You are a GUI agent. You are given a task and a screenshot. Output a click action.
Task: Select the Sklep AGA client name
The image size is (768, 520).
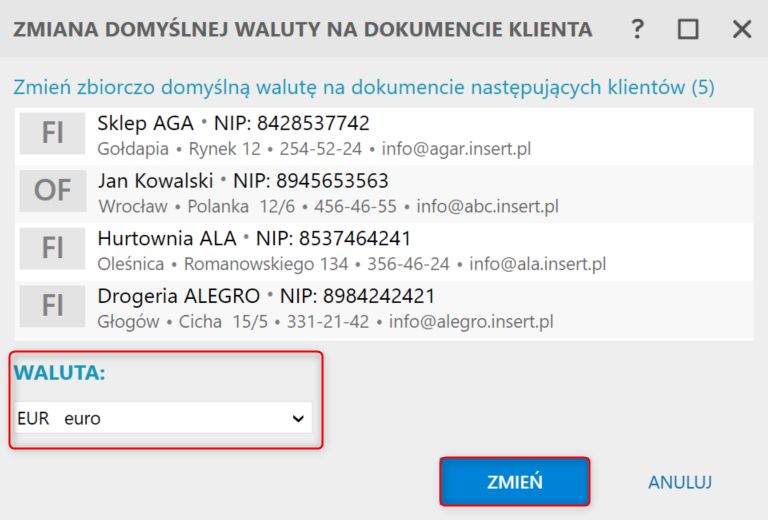(145, 124)
